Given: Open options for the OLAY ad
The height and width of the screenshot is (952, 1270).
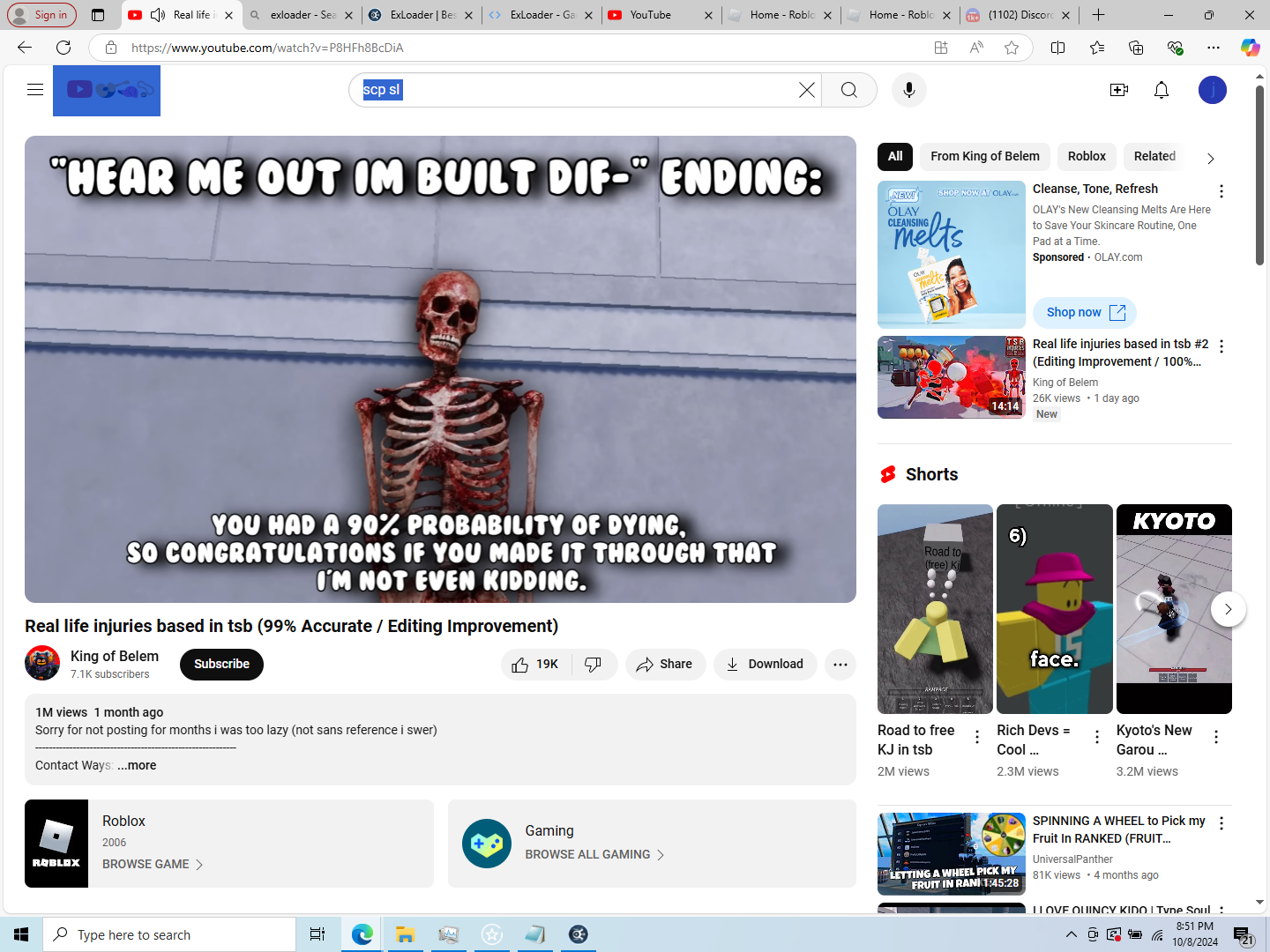Looking at the screenshot, I should [1221, 191].
